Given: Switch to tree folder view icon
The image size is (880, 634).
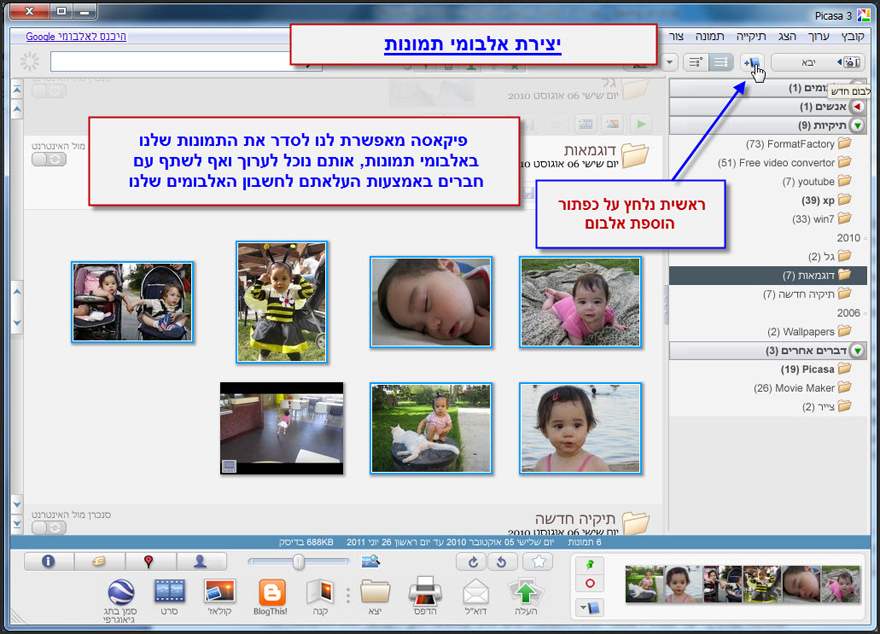Looking at the screenshot, I should pos(696,62).
